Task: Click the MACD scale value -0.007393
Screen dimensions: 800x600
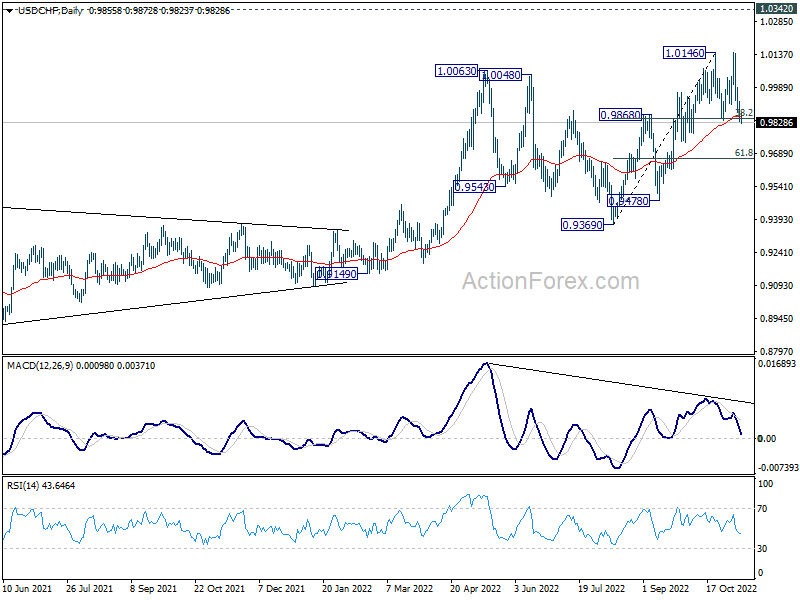Action: pyautogui.click(x=777, y=468)
